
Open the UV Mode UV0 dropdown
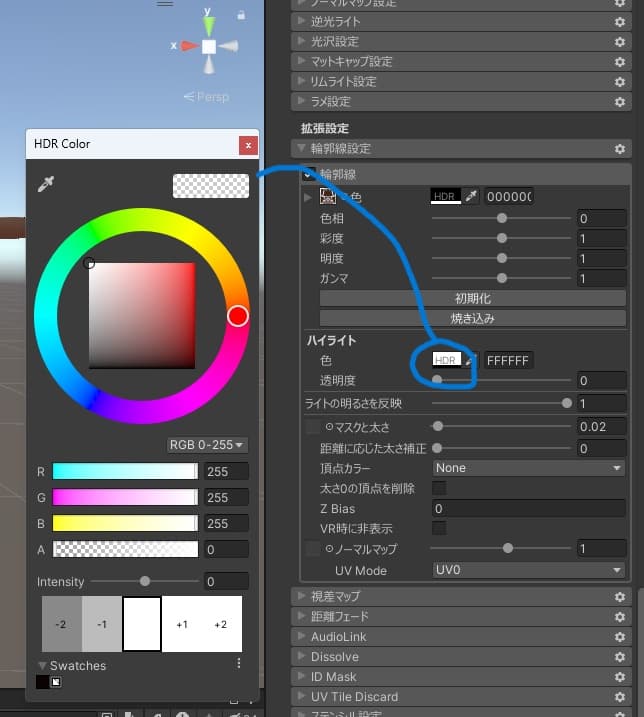click(x=528, y=570)
